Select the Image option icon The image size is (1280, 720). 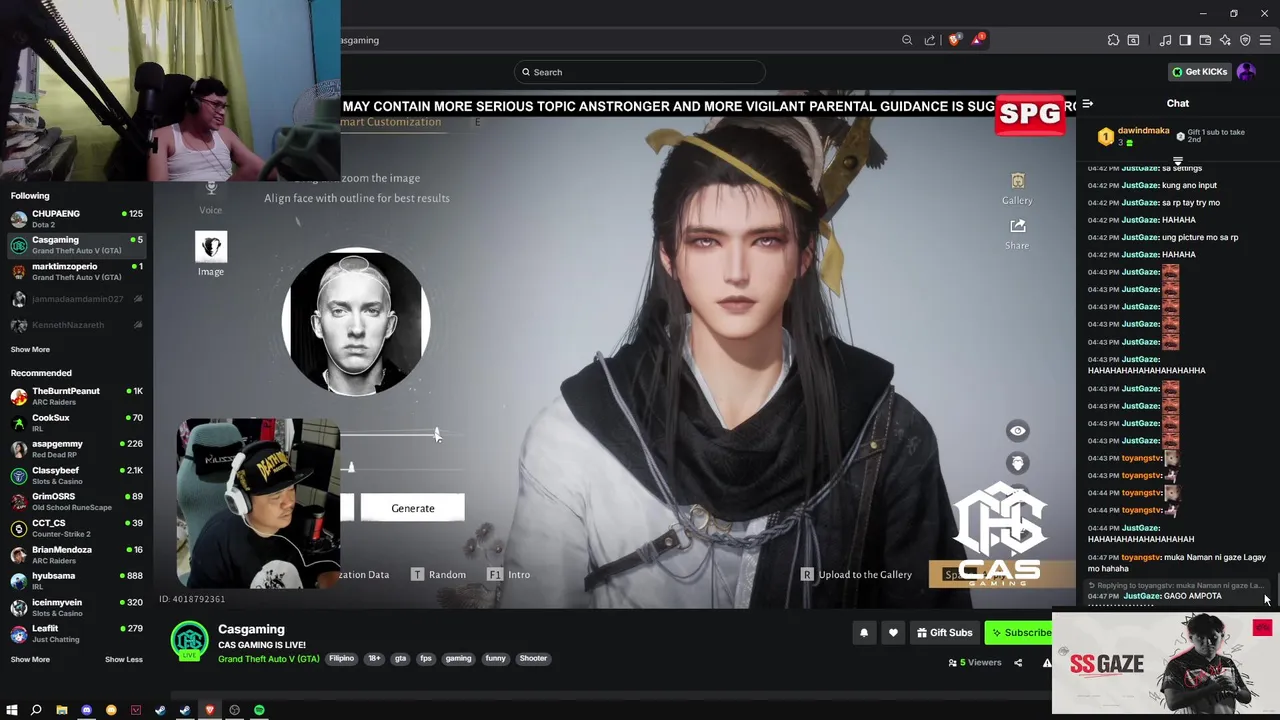(211, 247)
